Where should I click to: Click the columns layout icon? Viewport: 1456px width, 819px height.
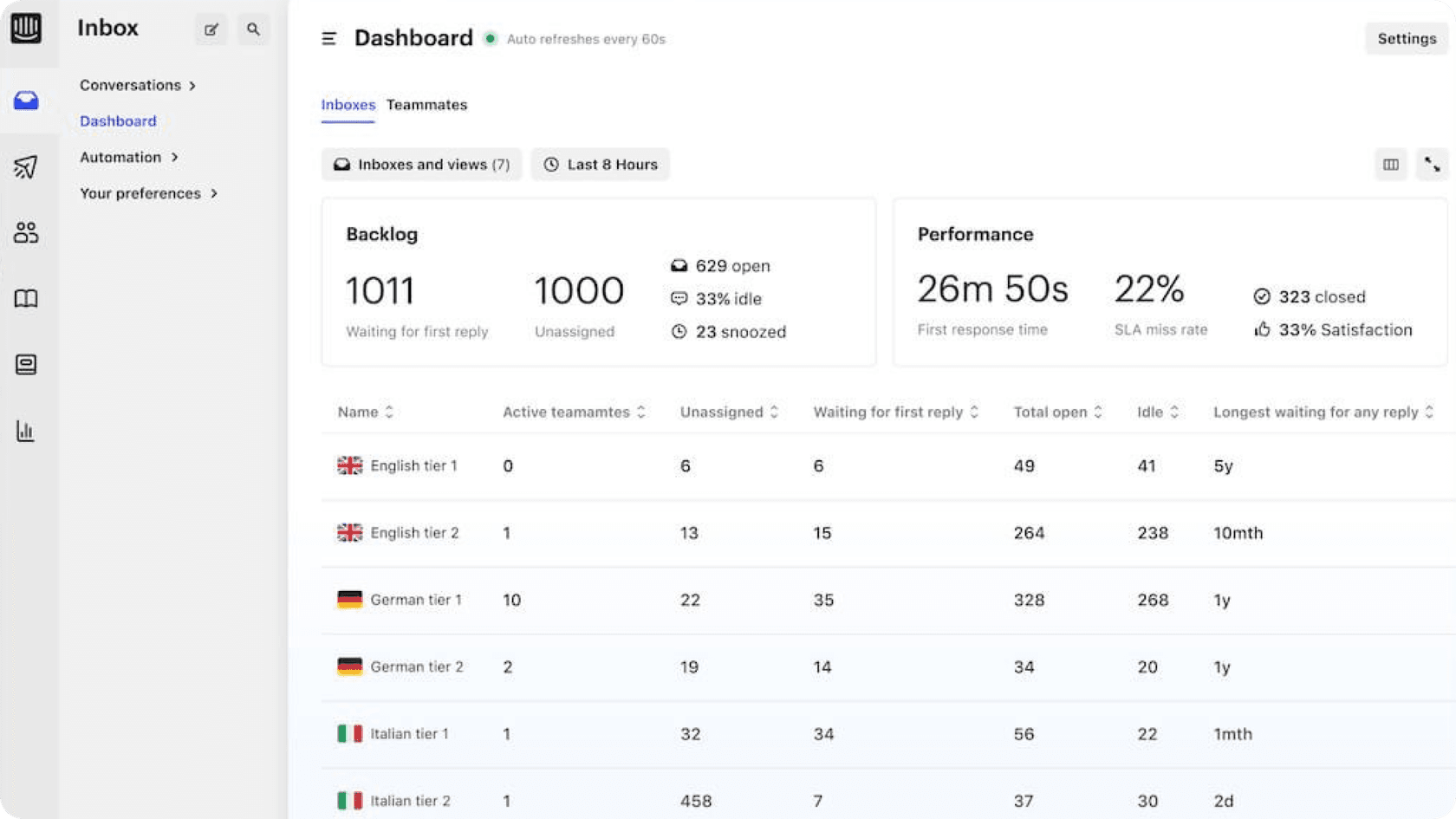pyautogui.click(x=1391, y=165)
